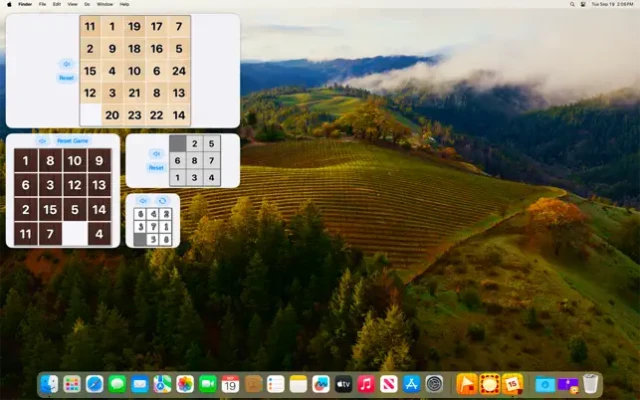Open Mail from the Dock

(140, 384)
